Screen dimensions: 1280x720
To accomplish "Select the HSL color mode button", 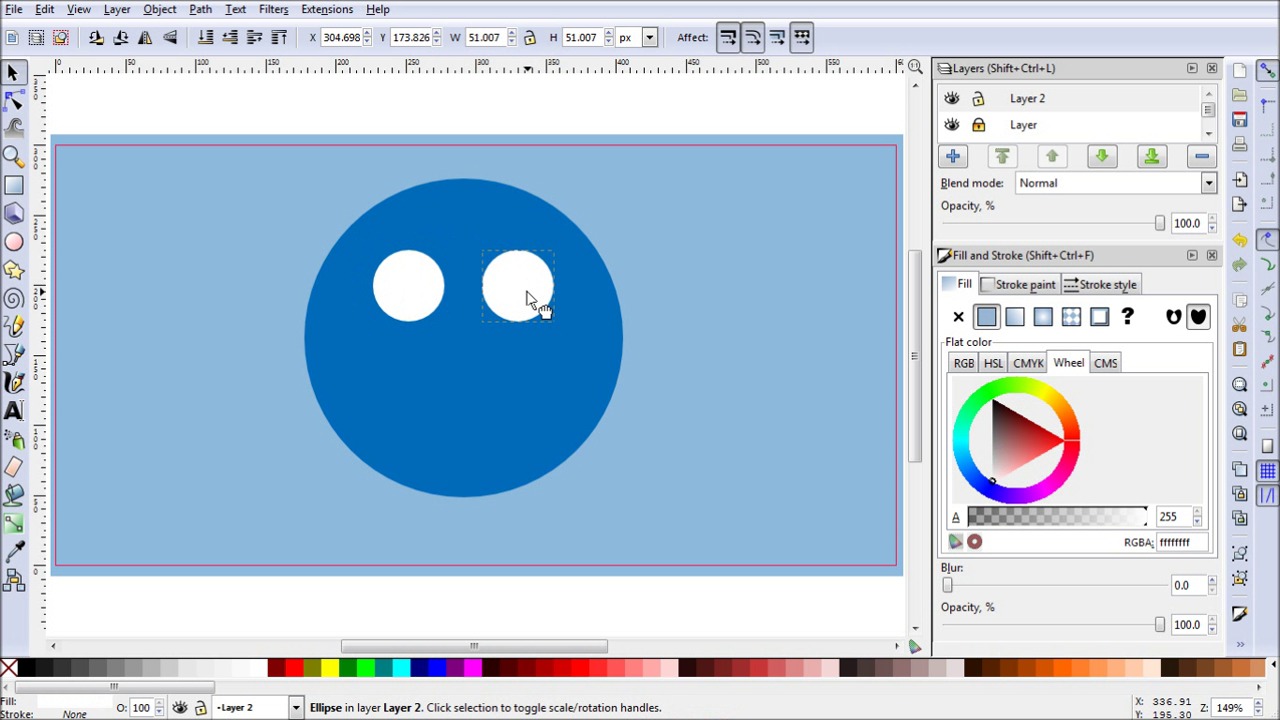I will pos(992,363).
